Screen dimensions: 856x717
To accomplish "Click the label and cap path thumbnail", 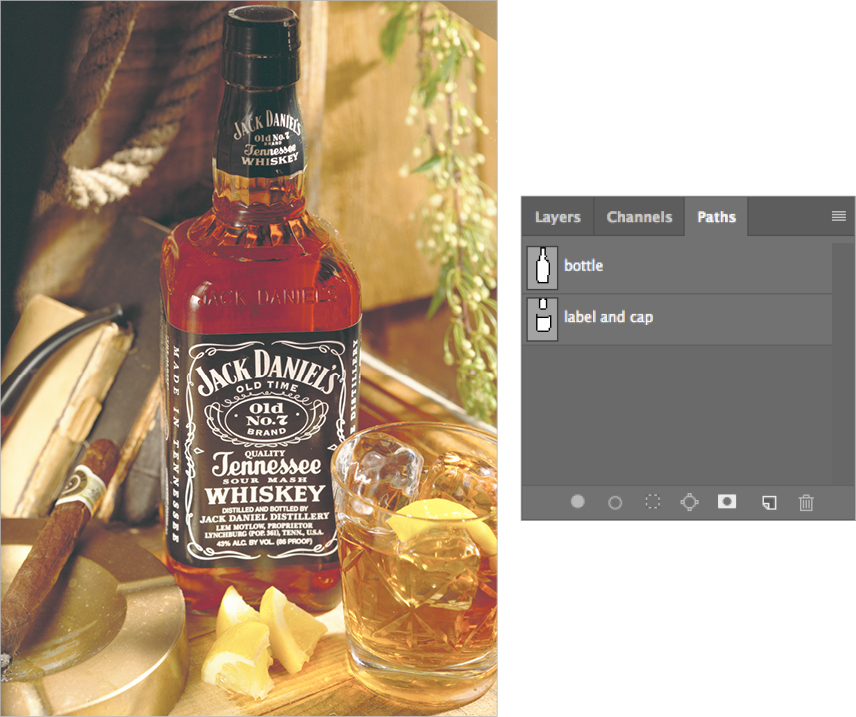I will click(542, 319).
